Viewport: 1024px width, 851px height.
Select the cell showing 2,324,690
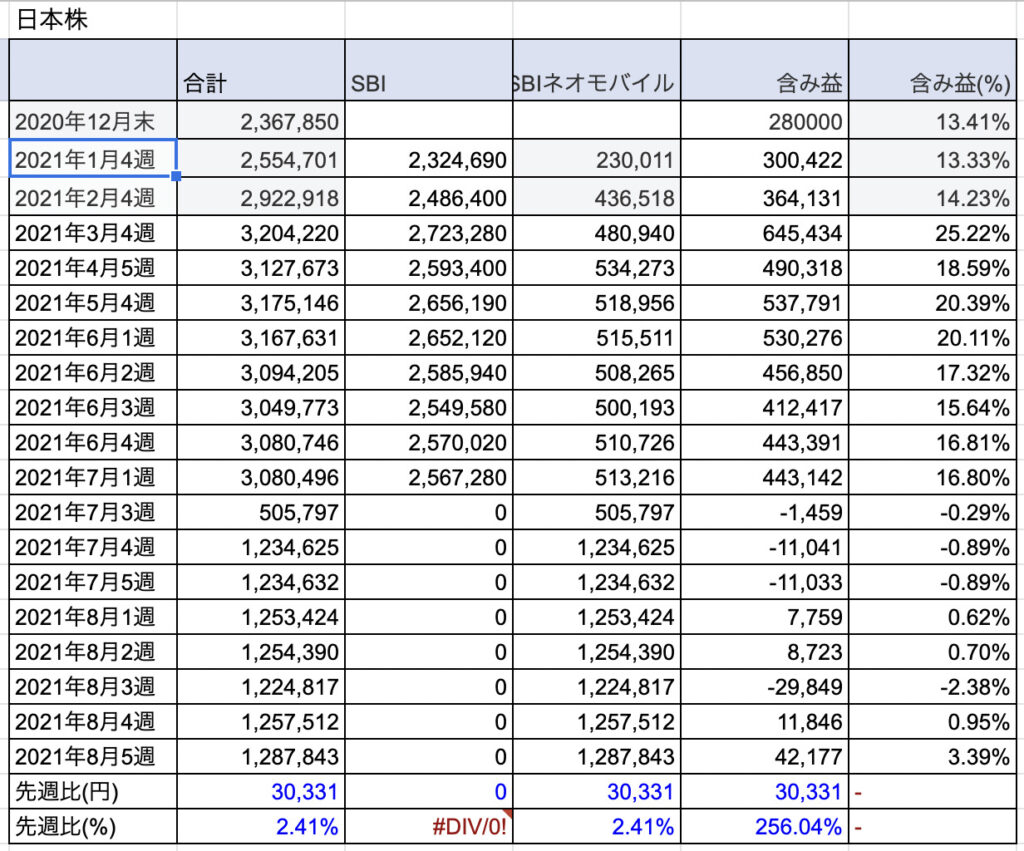pyautogui.click(x=428, y=158)
